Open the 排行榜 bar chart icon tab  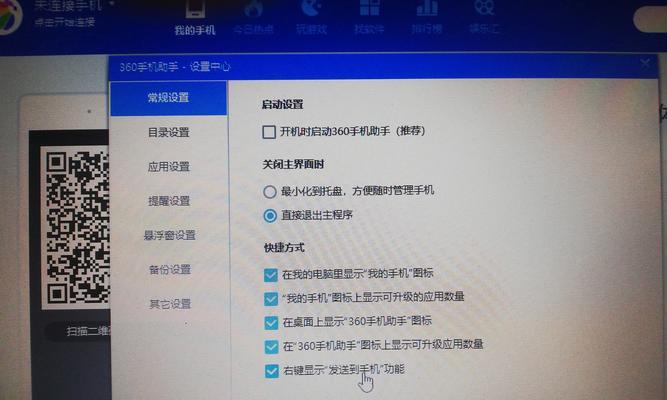[x=427, y=18]
